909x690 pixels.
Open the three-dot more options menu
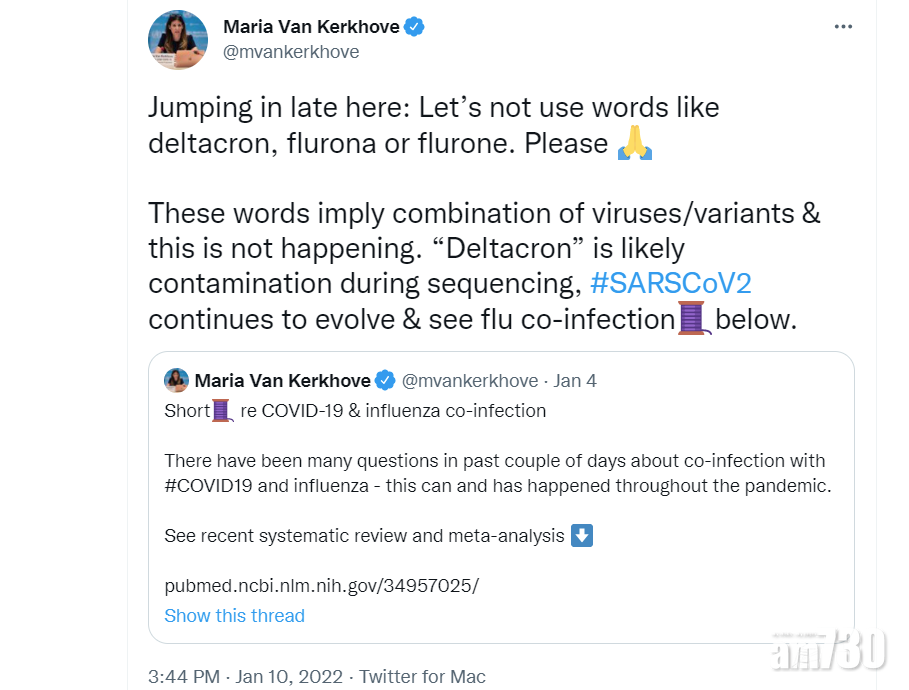pos(843,27)
